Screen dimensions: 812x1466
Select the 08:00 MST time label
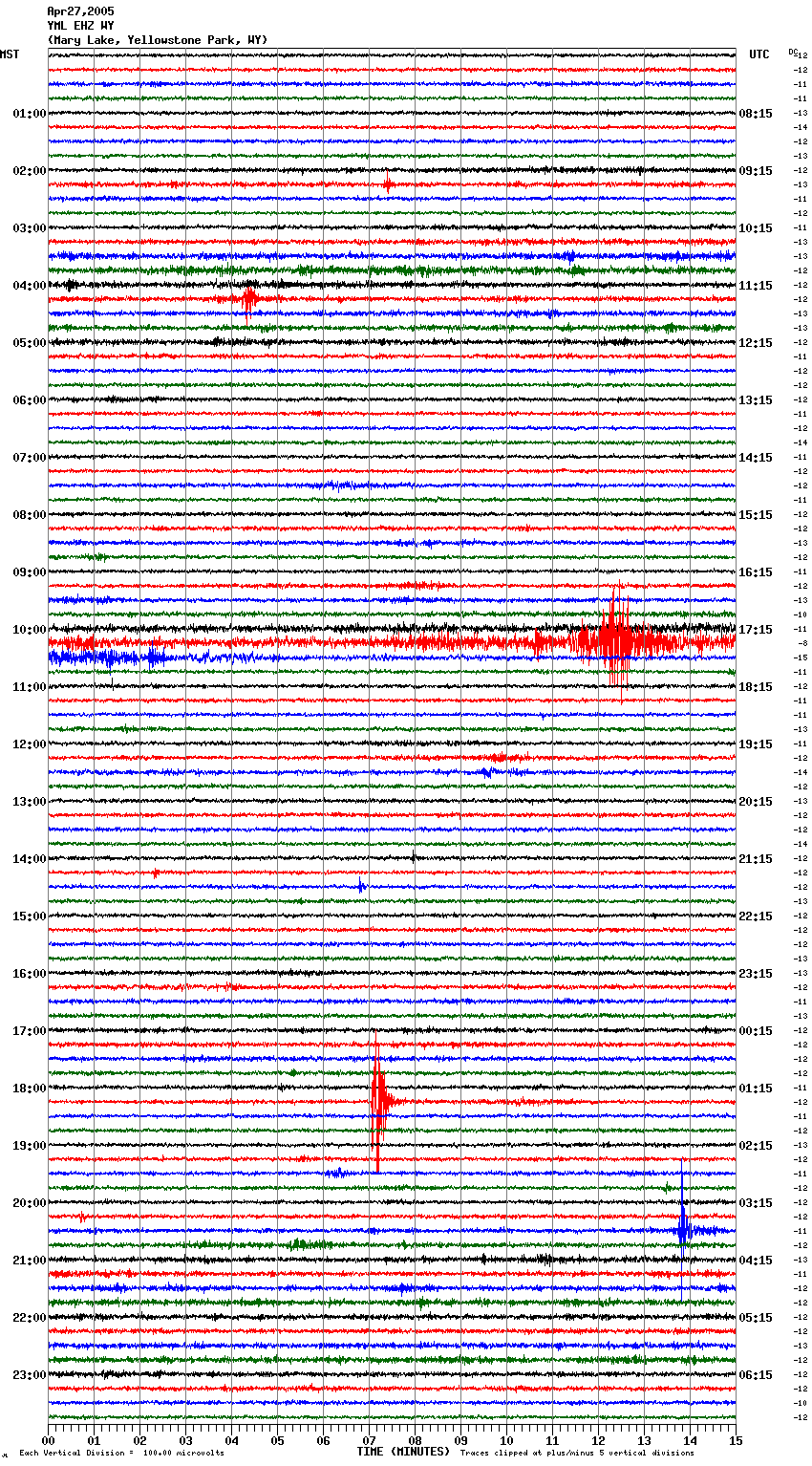click(29, 515)
